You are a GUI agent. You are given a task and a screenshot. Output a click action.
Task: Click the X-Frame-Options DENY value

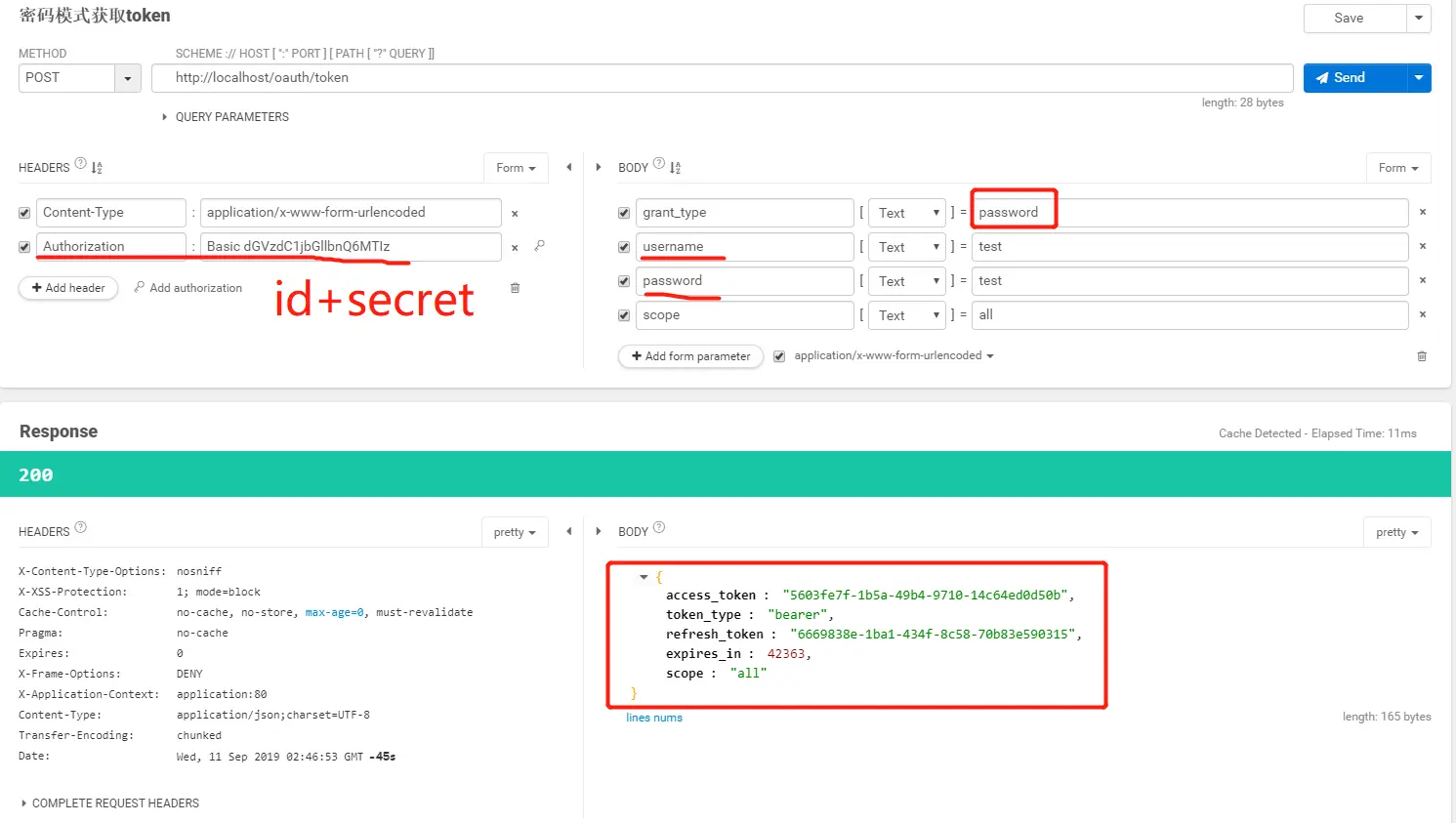(x=189, y=675)
